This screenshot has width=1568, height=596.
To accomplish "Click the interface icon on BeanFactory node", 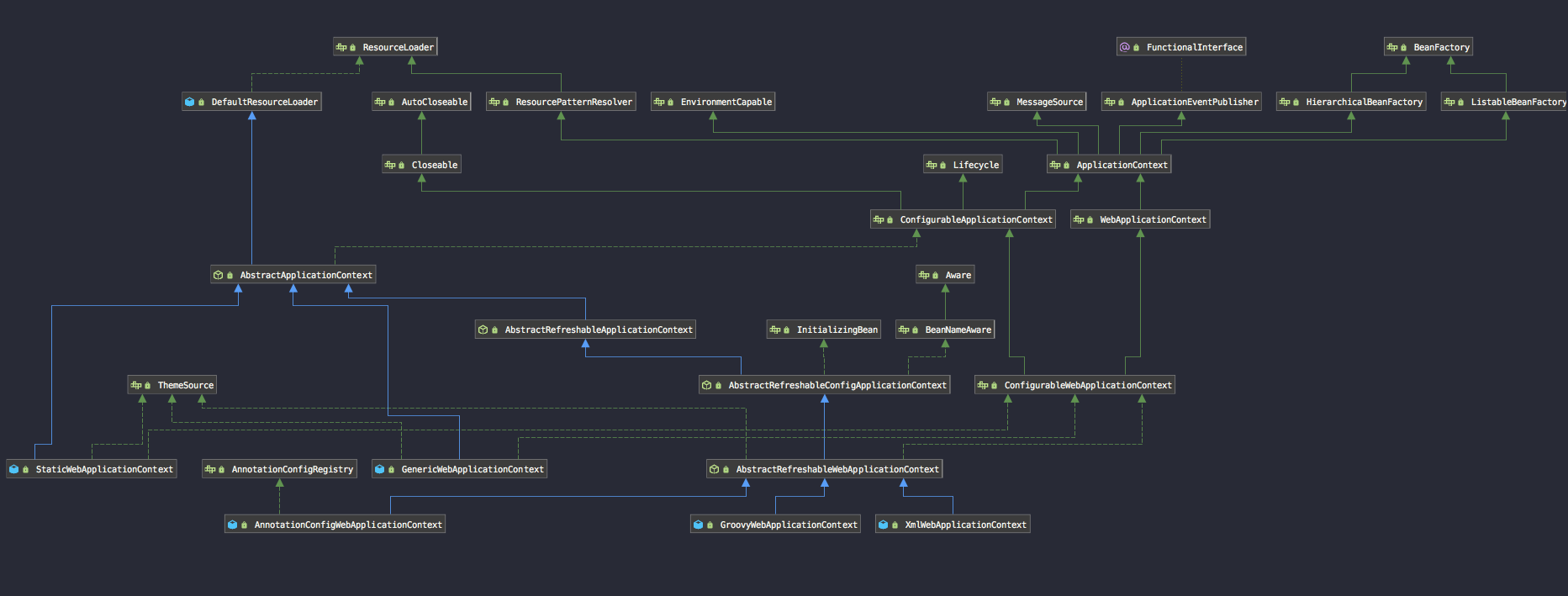I will 1392,47.
